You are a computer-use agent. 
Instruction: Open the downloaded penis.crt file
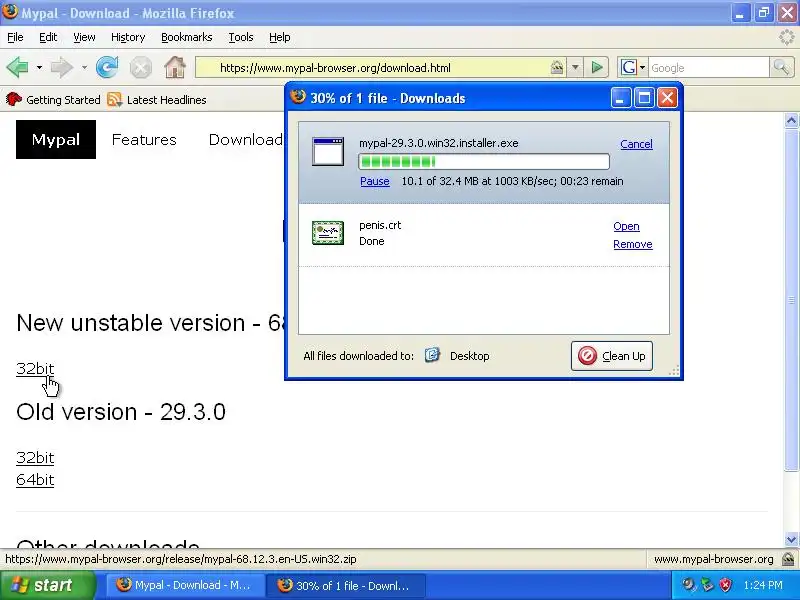626,226
